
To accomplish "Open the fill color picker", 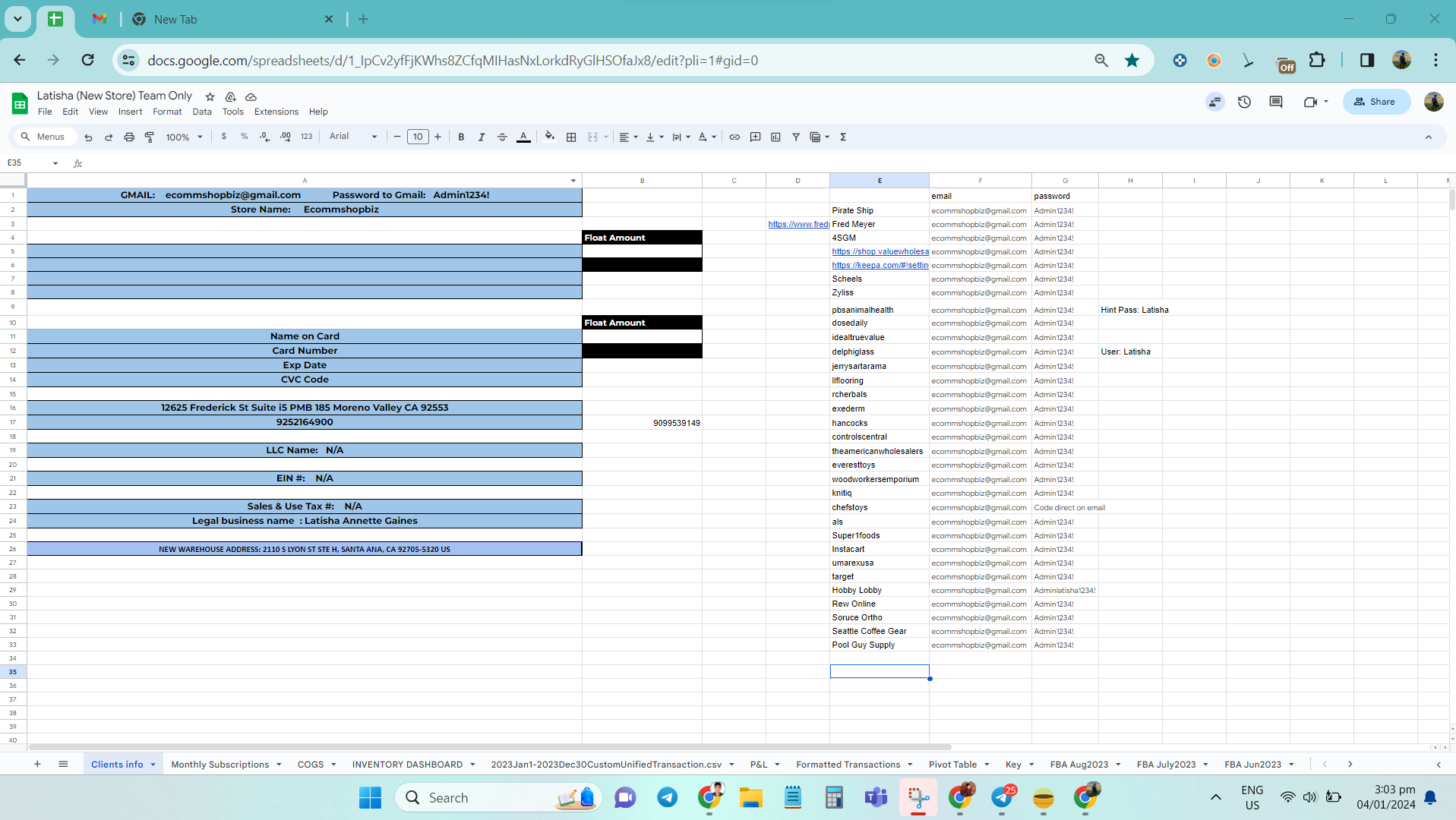I will [549, 137].
